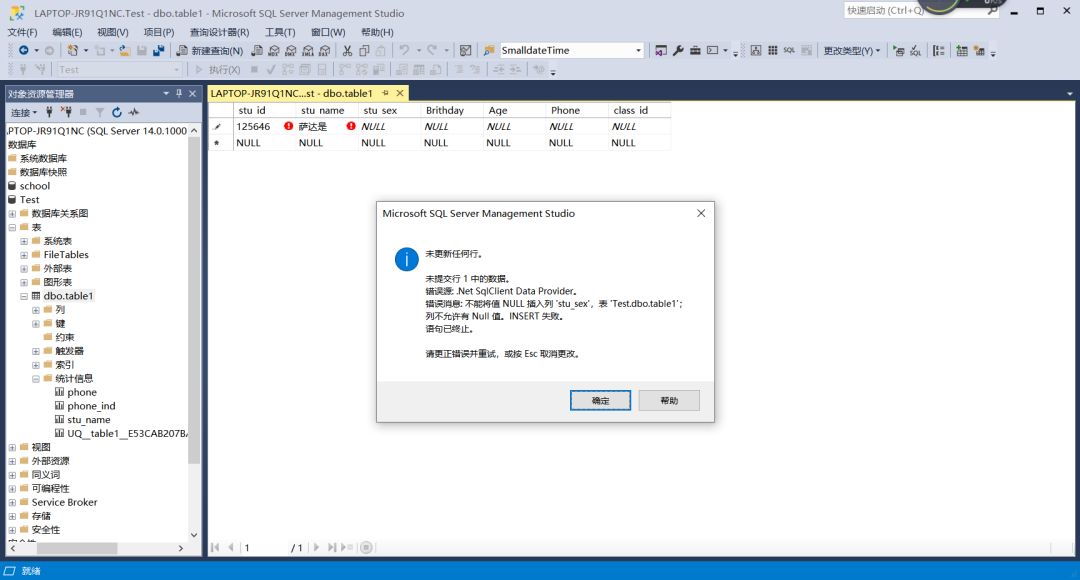Show the Diagram pane icon
Image resolution: width=1080 pixels, height=580 pixels.
(x=756, y=50)
